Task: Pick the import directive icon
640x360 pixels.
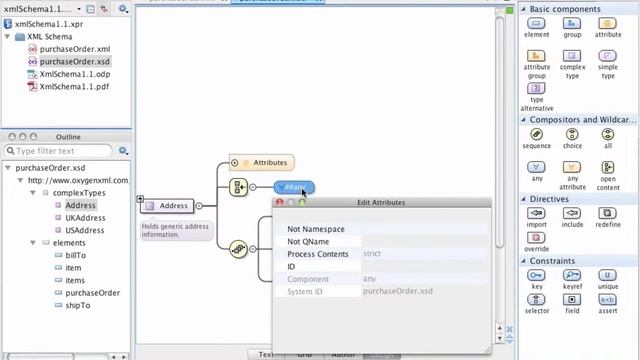Action: [x=536, y=213]
